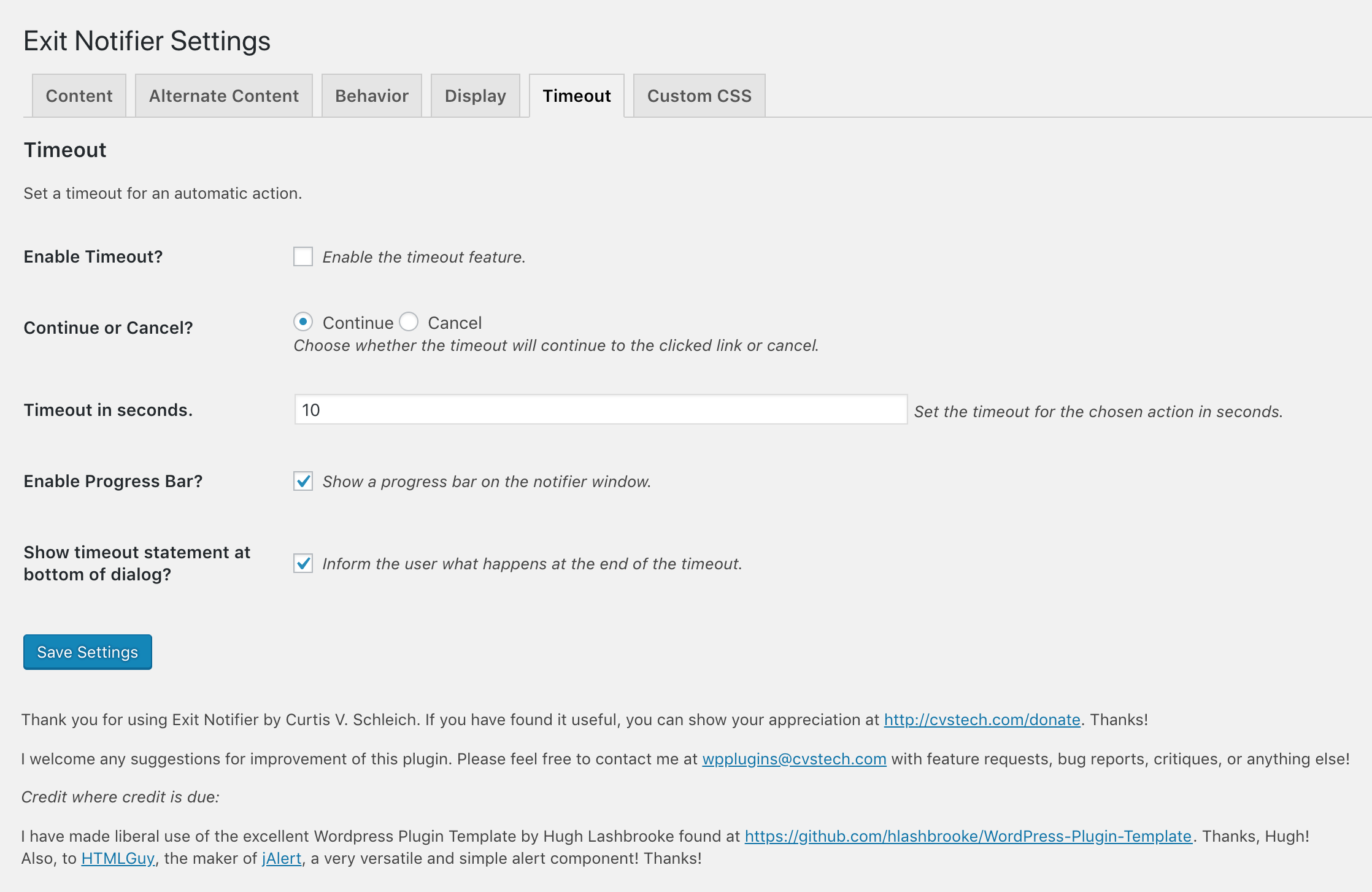This screenshot has width=1372, height=892.
Task: Choose the Cancel radio option
Action: pos(409,321)
